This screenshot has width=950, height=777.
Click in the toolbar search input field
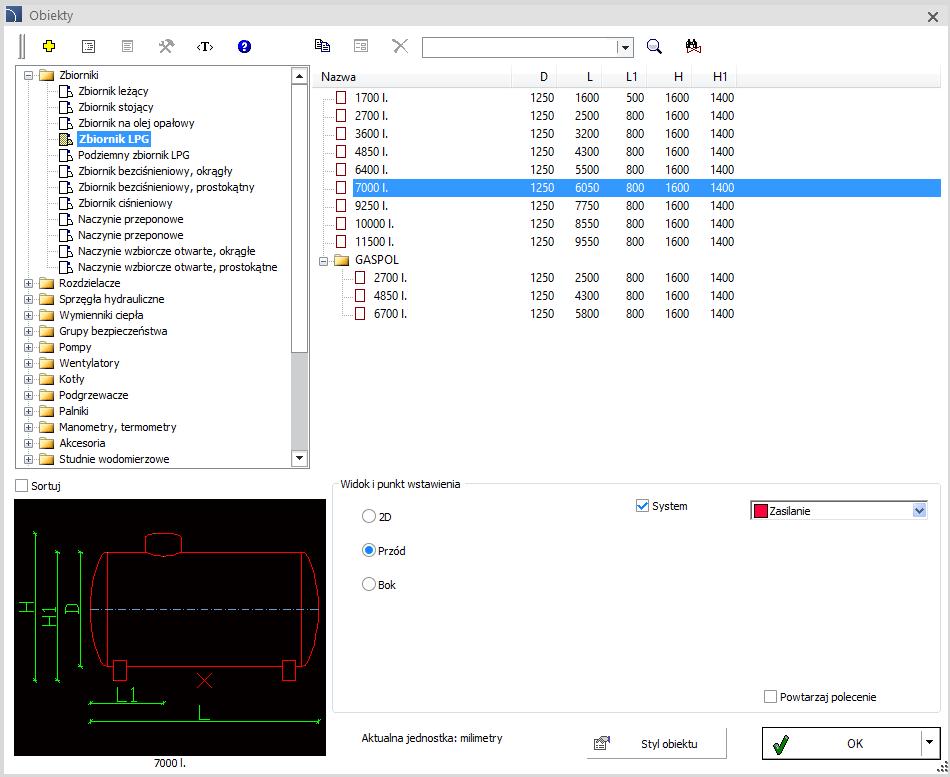pos(520,47)
